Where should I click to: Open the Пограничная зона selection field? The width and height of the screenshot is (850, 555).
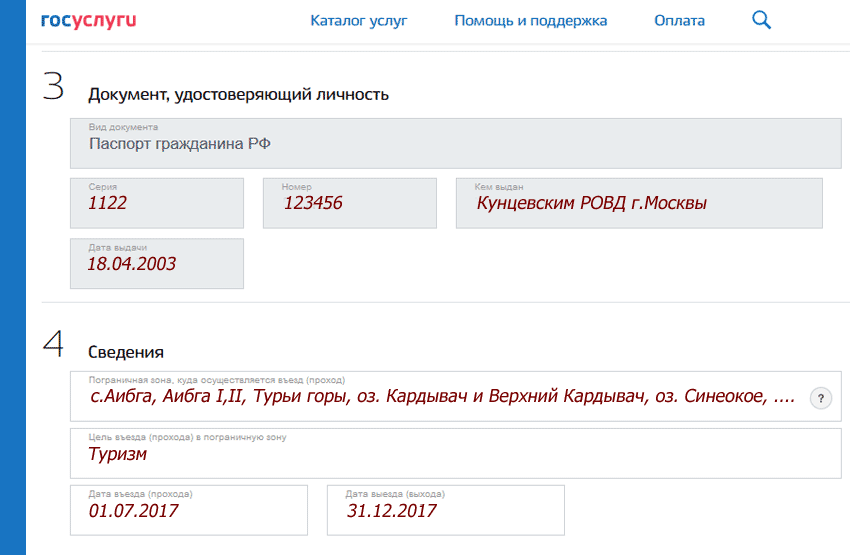[455, 396]
